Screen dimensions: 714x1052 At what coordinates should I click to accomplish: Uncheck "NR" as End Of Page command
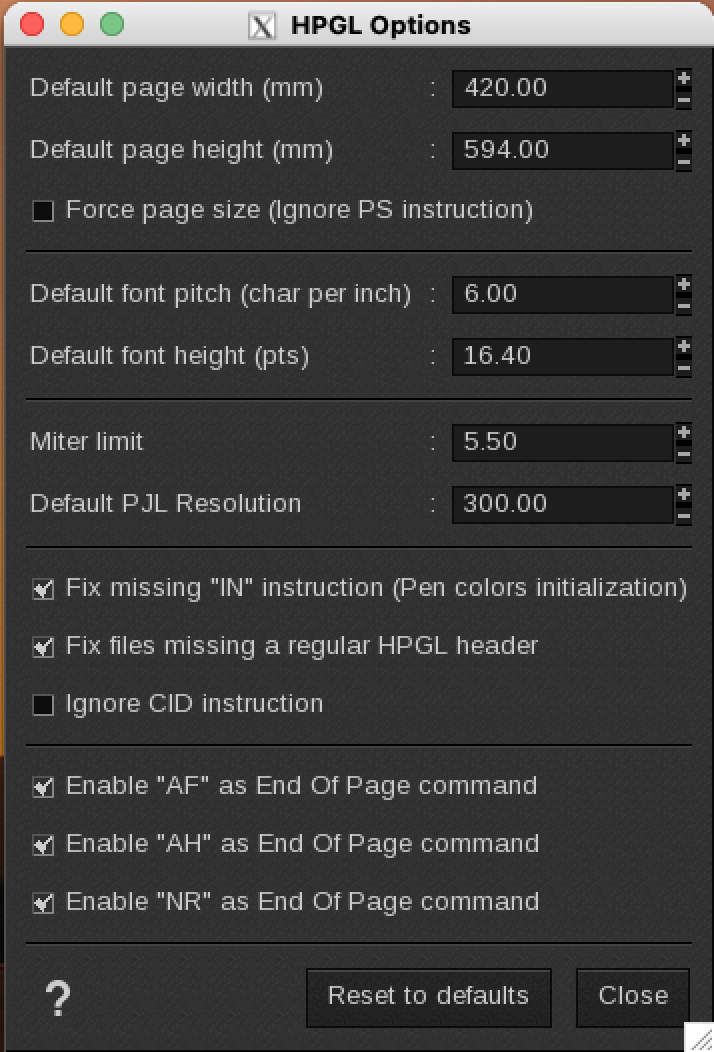point(43,903)
